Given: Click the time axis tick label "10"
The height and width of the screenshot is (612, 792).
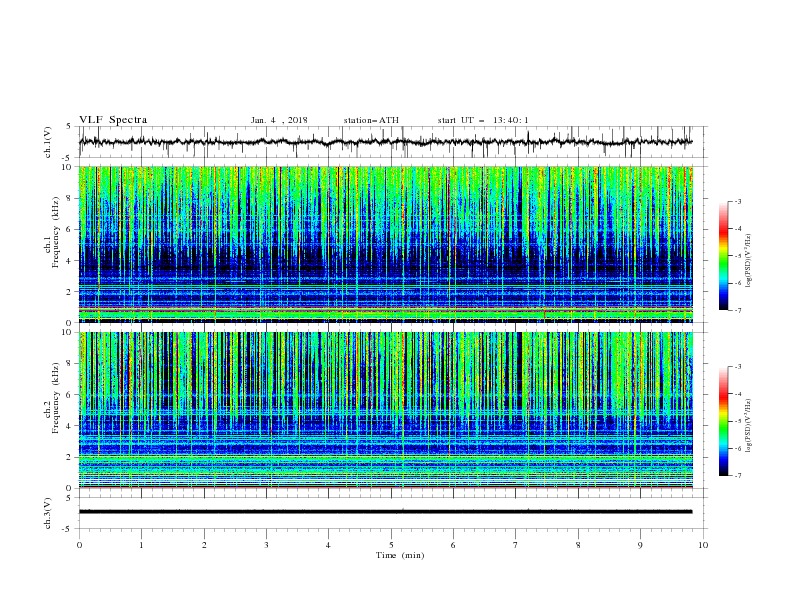Looking at the screenshot, I should [703, 545].
